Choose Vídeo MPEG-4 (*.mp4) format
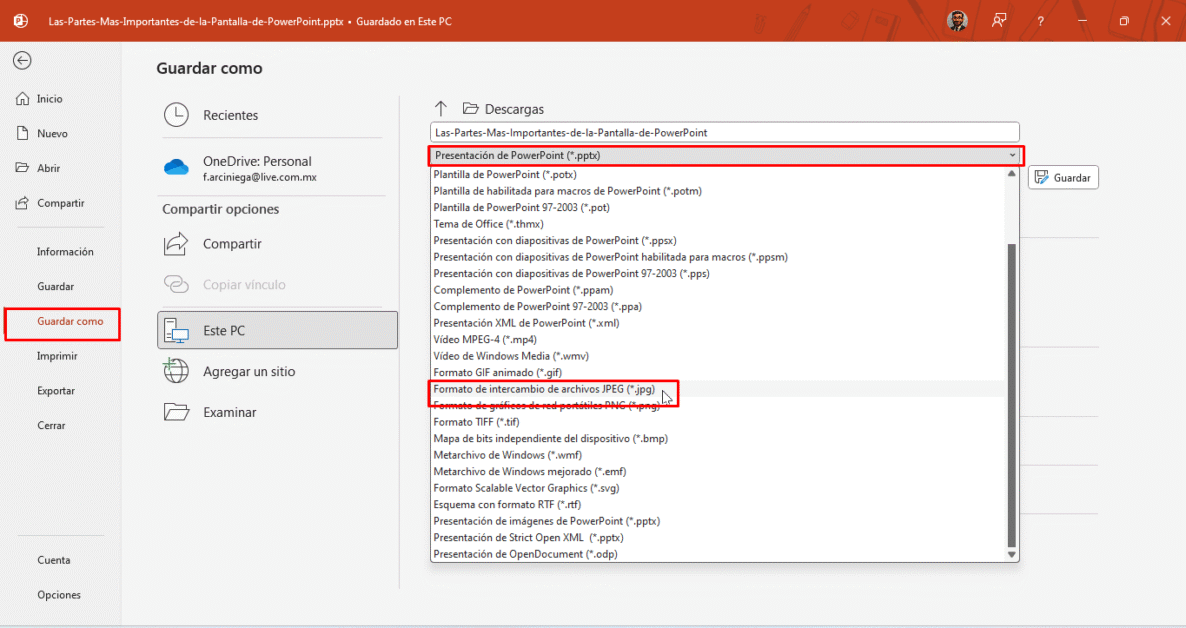Image resolution: width=1186 pixels, height=628 pixels. [x=485, y=340]
